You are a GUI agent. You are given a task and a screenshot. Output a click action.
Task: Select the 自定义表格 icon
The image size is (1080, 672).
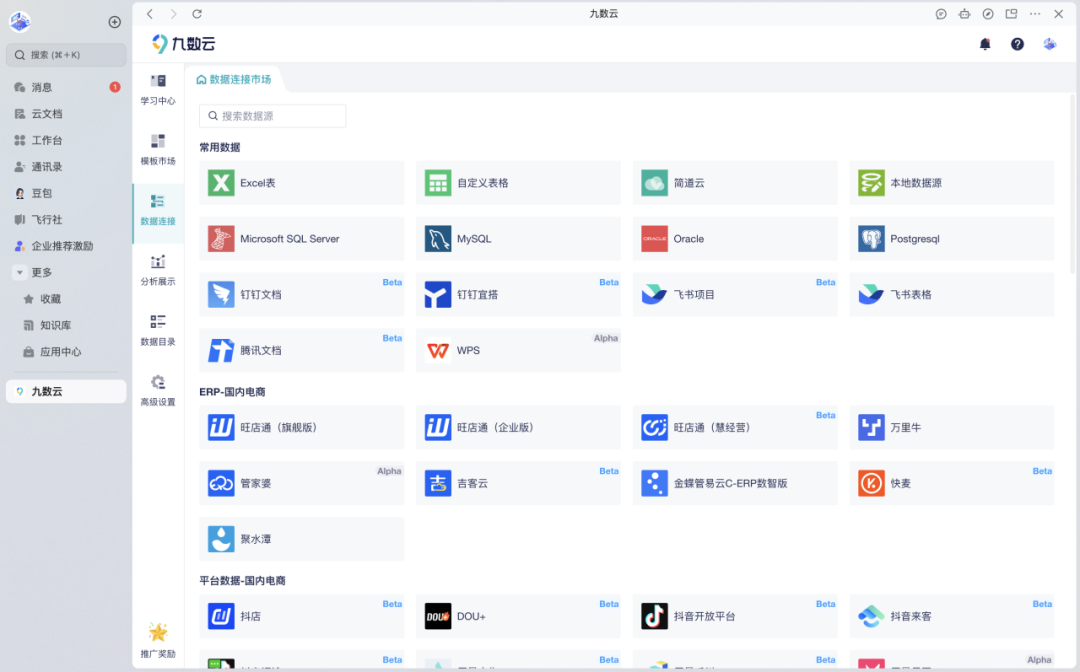point(438,183)
